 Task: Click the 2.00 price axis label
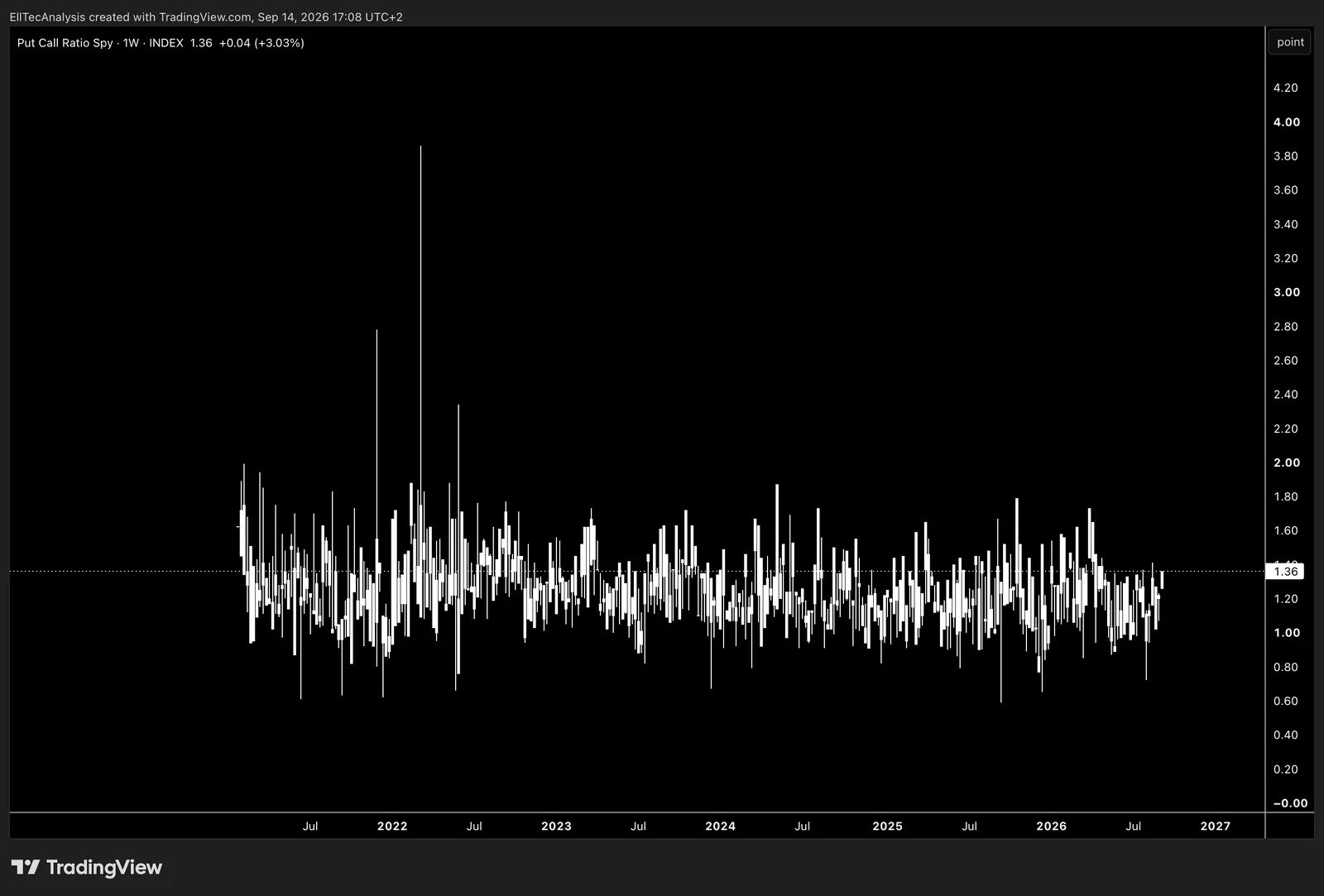pyautogui.click(x=1287, y=462)
